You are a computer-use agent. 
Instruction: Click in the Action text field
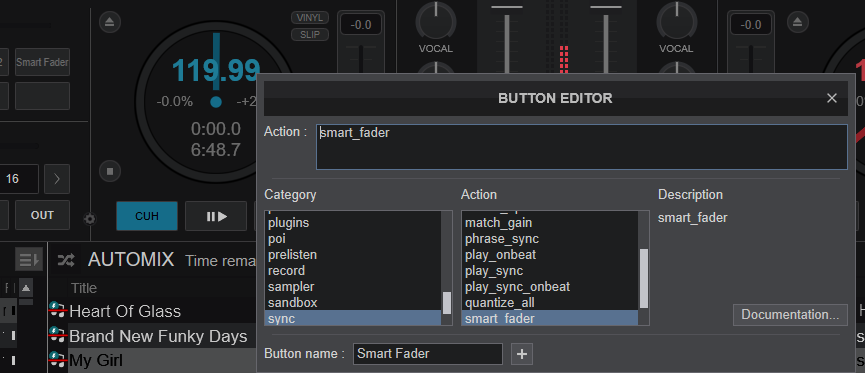click(x=581, y=147)
